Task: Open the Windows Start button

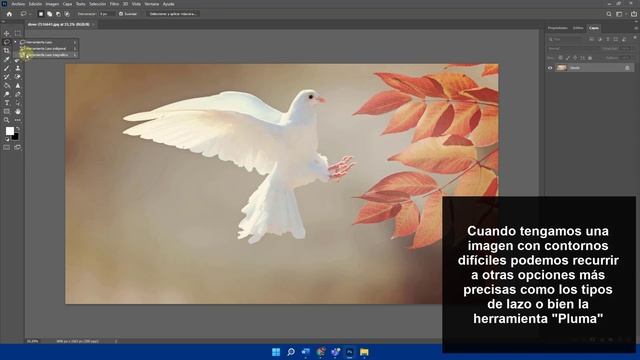Action: coord(276,352)
